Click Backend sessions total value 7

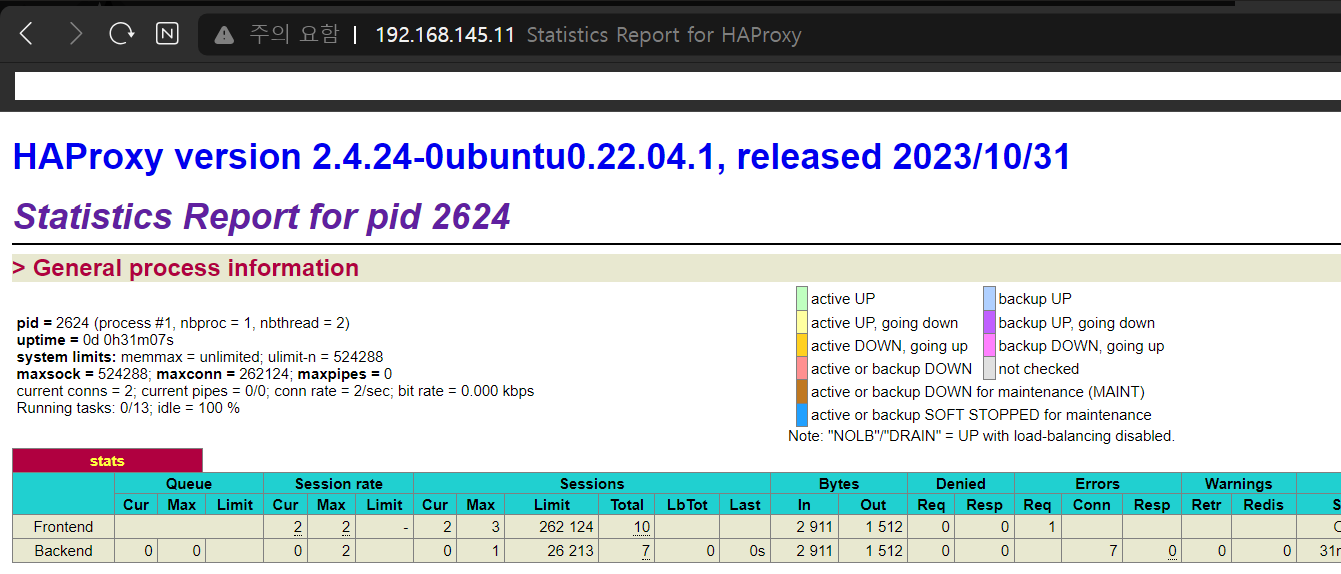coord(646,551)
